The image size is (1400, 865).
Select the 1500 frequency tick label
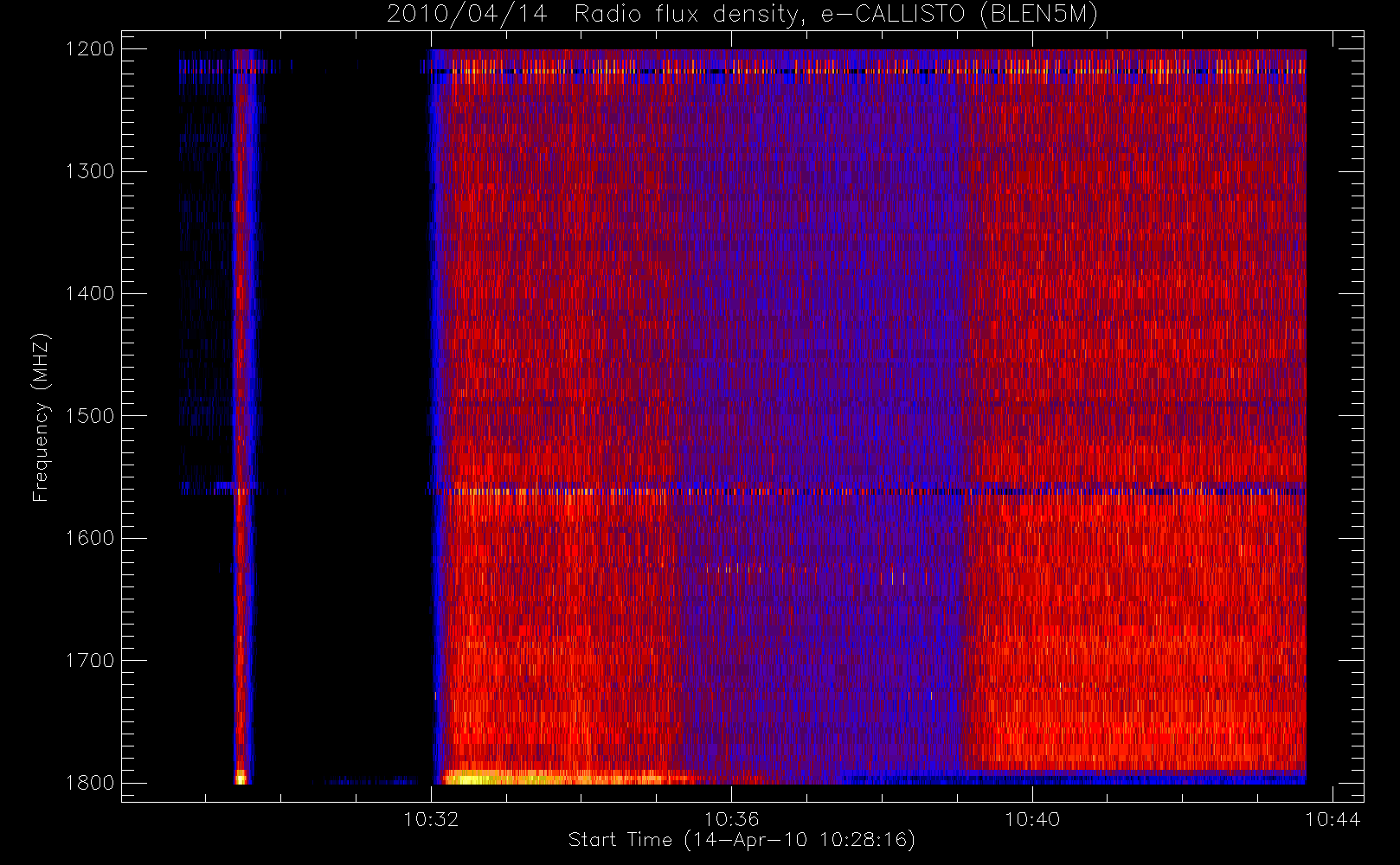[90, 416]
